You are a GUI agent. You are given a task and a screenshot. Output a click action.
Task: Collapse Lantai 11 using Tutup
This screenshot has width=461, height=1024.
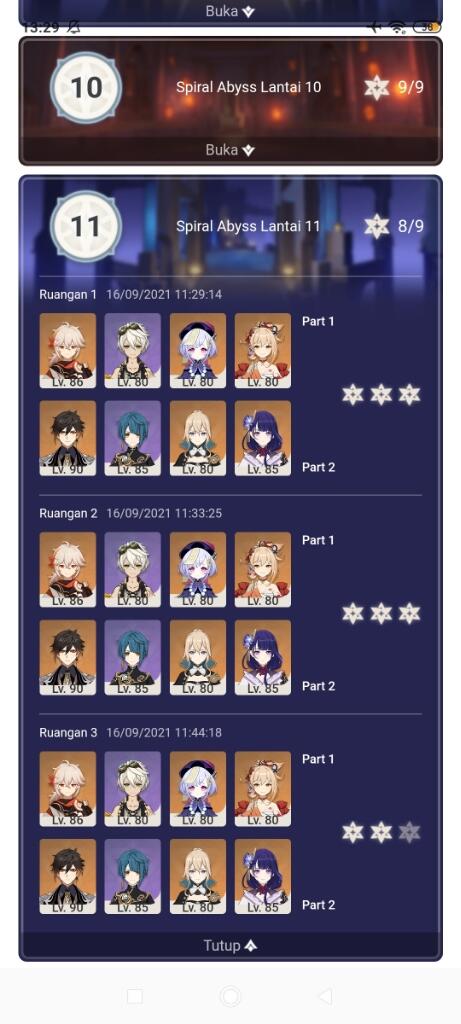[x=230, y=946]
